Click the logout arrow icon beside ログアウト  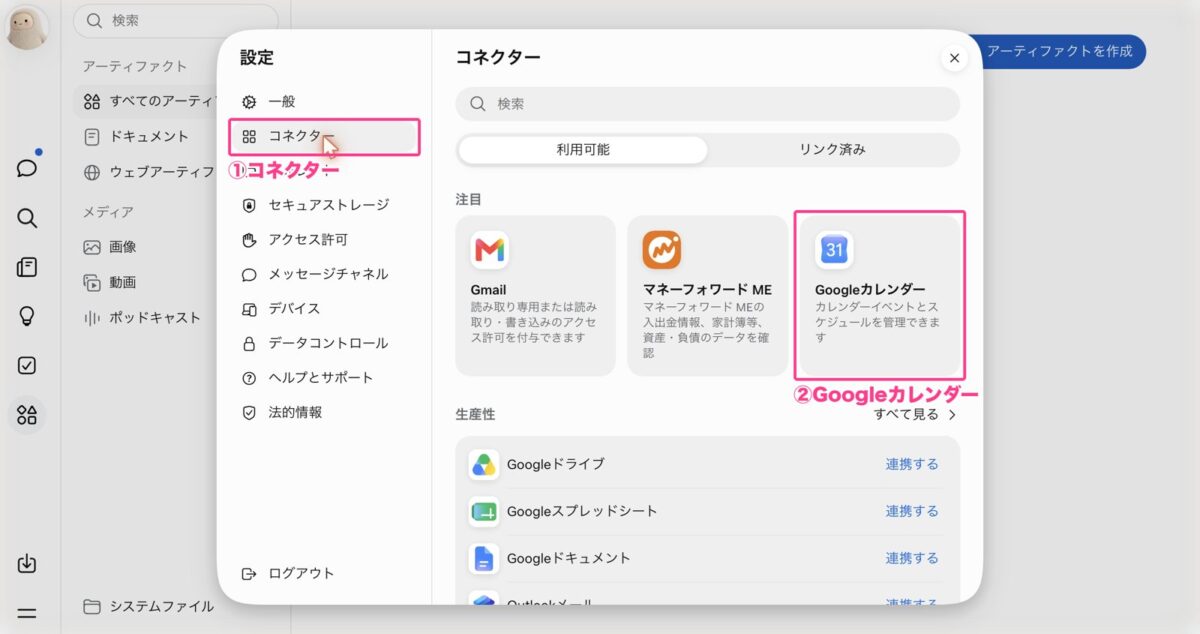[x=250, y=574]
